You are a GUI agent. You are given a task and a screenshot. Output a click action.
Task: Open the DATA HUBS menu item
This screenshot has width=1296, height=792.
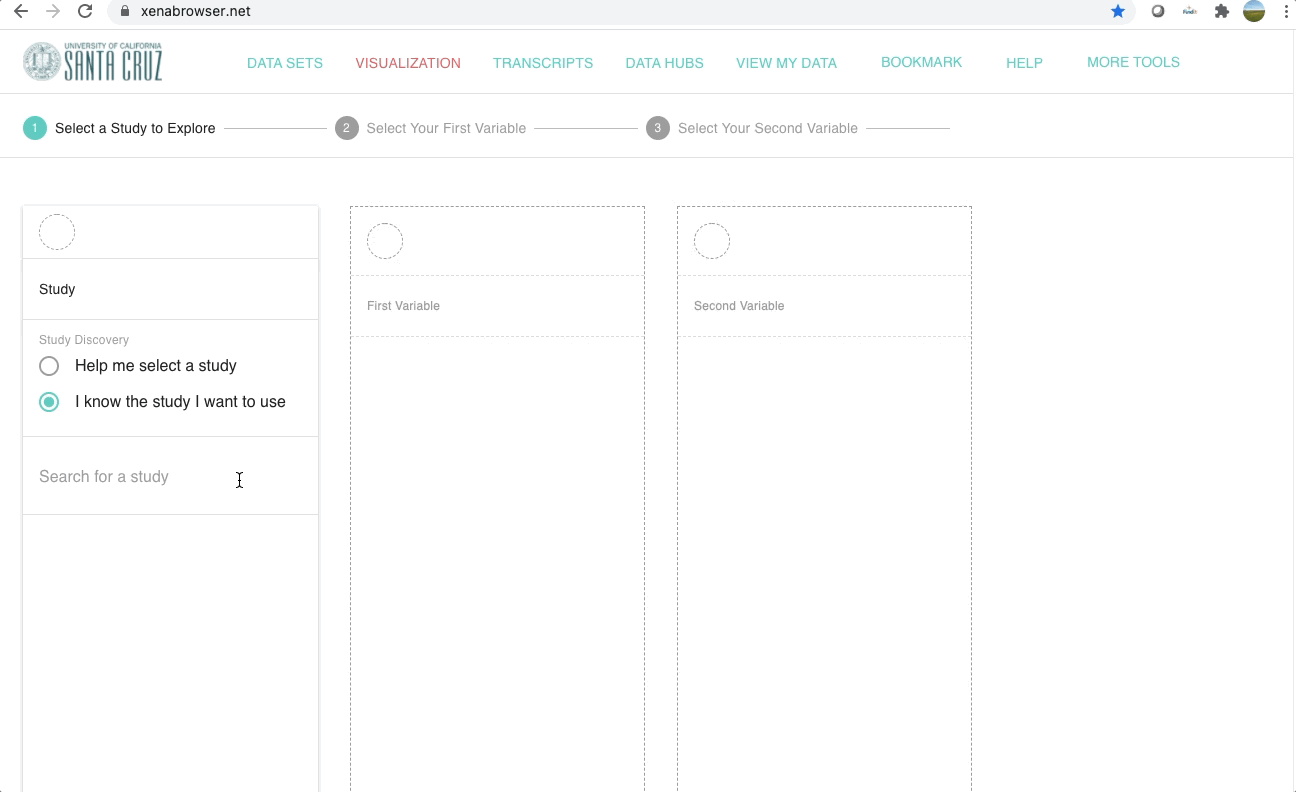point(664,62)
